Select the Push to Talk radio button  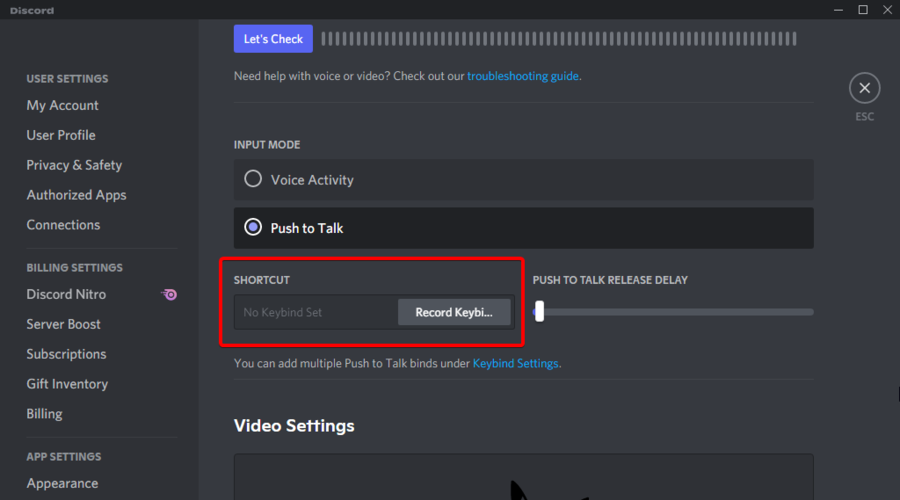[x=253, y=228]
